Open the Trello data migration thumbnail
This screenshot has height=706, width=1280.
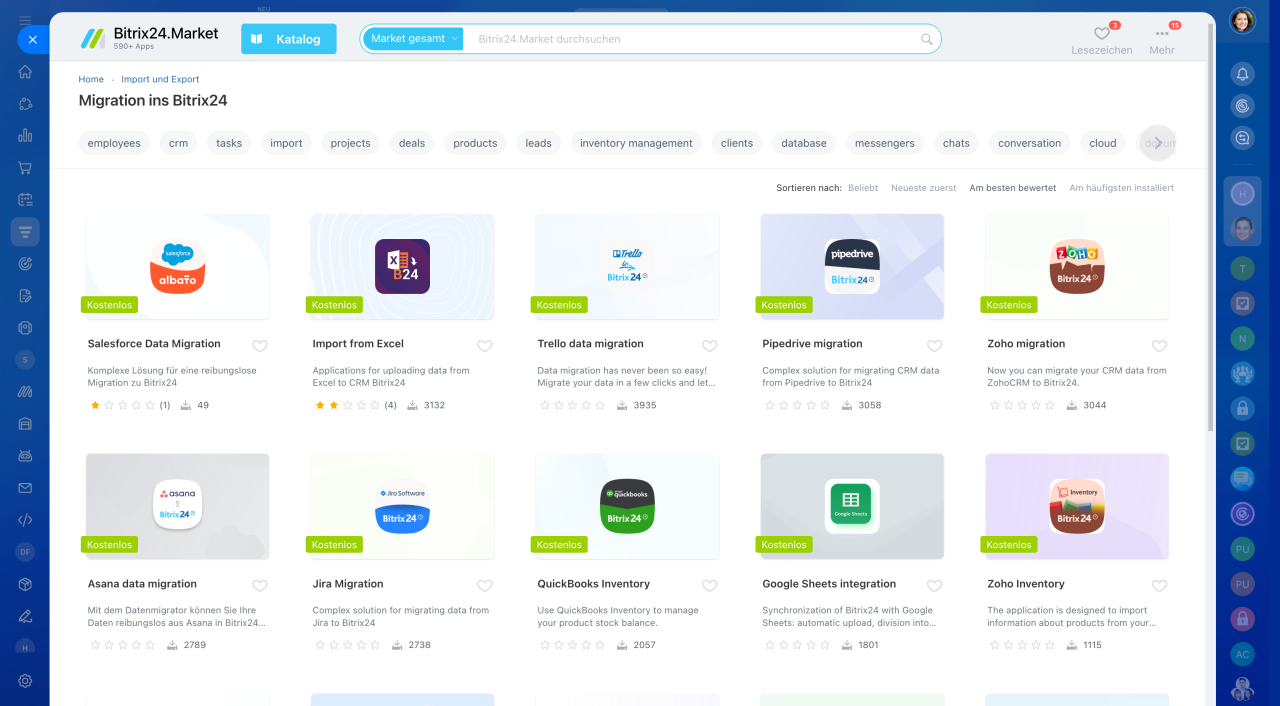pyautogui.click(x=627, y=267)
